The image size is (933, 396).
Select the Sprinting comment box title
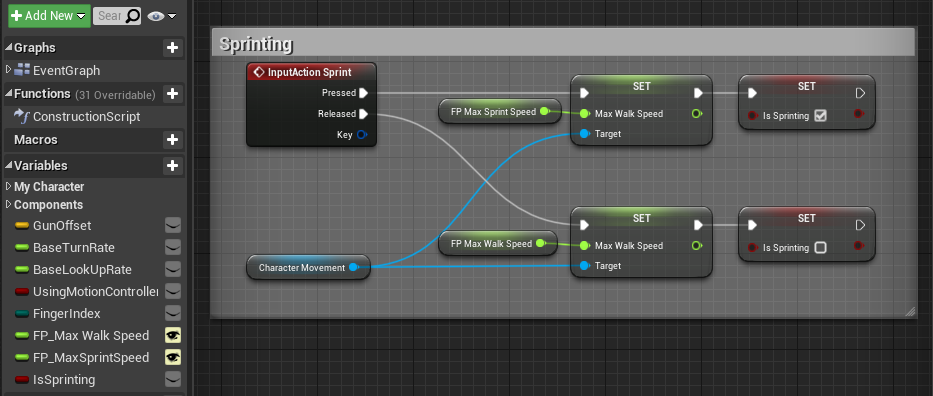tap(256, 44)
